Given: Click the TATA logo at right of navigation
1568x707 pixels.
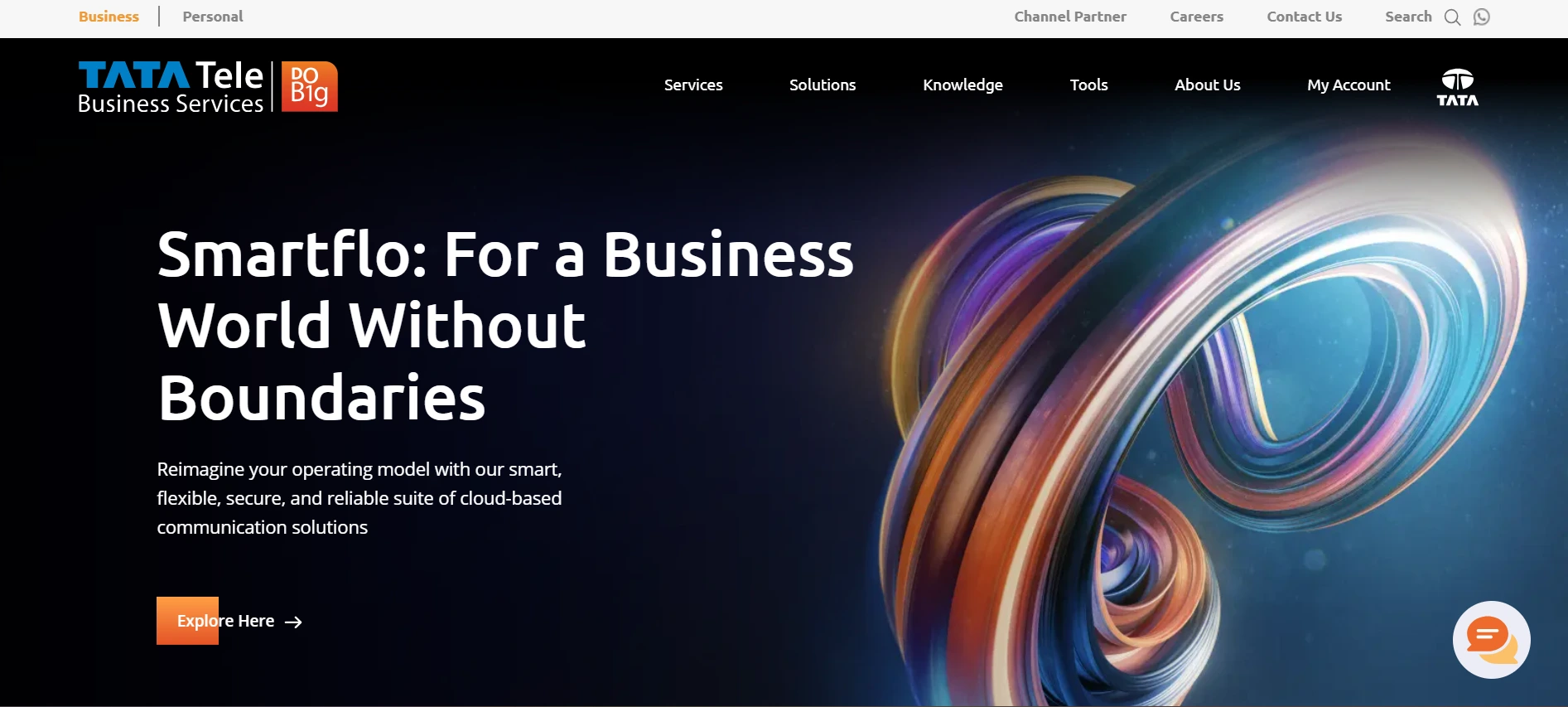Looking at the screenshot, I should tap(1457, 87).
